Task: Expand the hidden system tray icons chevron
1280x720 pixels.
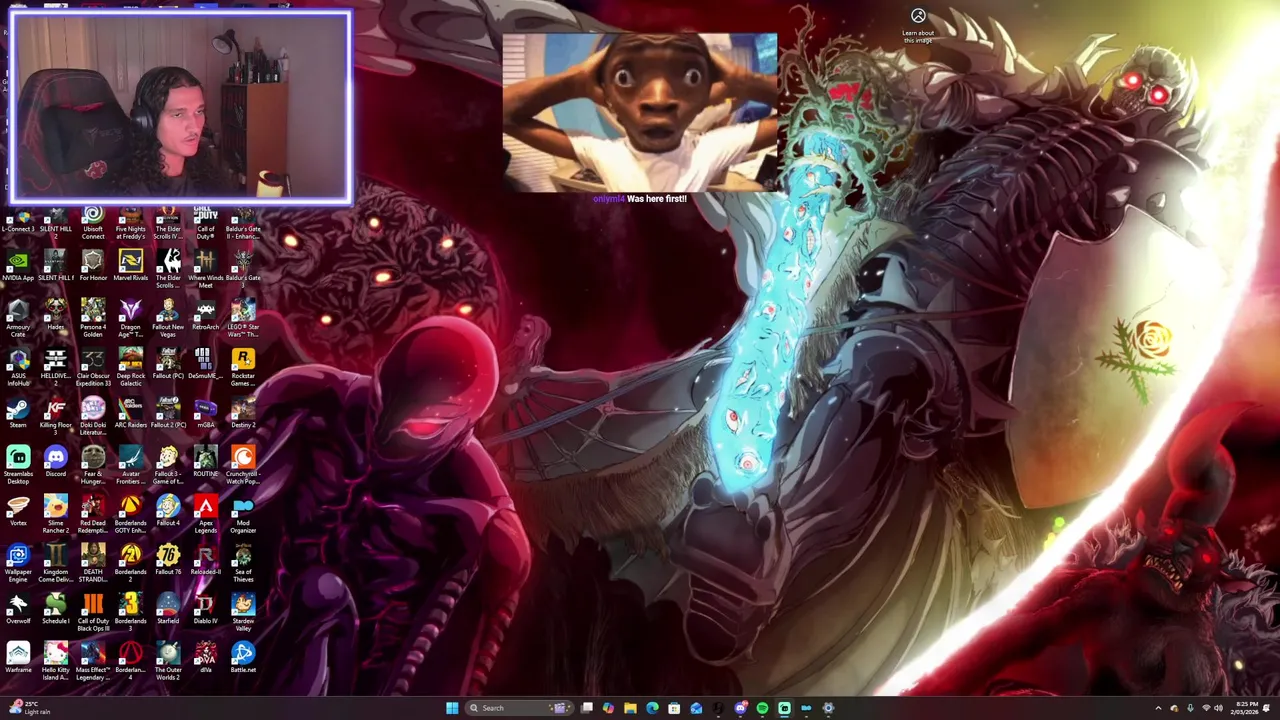Action: point(1158,708)
